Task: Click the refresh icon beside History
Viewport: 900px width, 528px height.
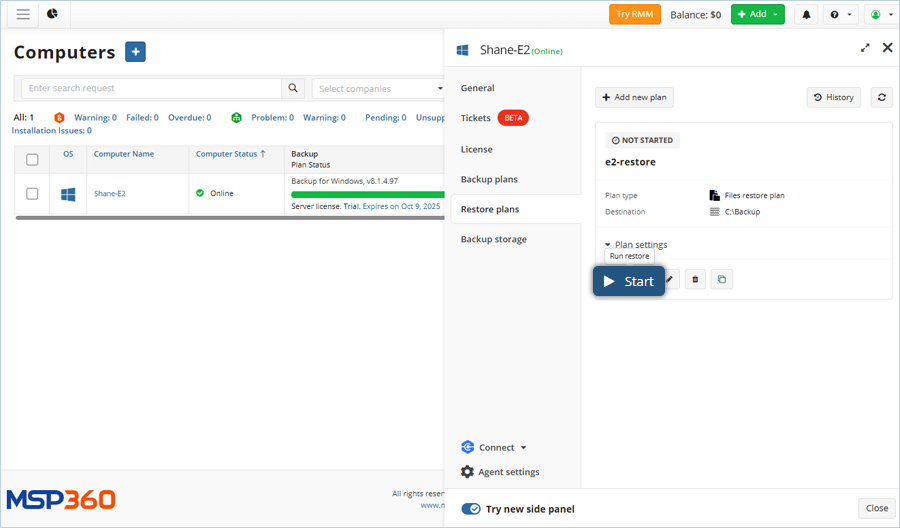Action: (881, 97)
